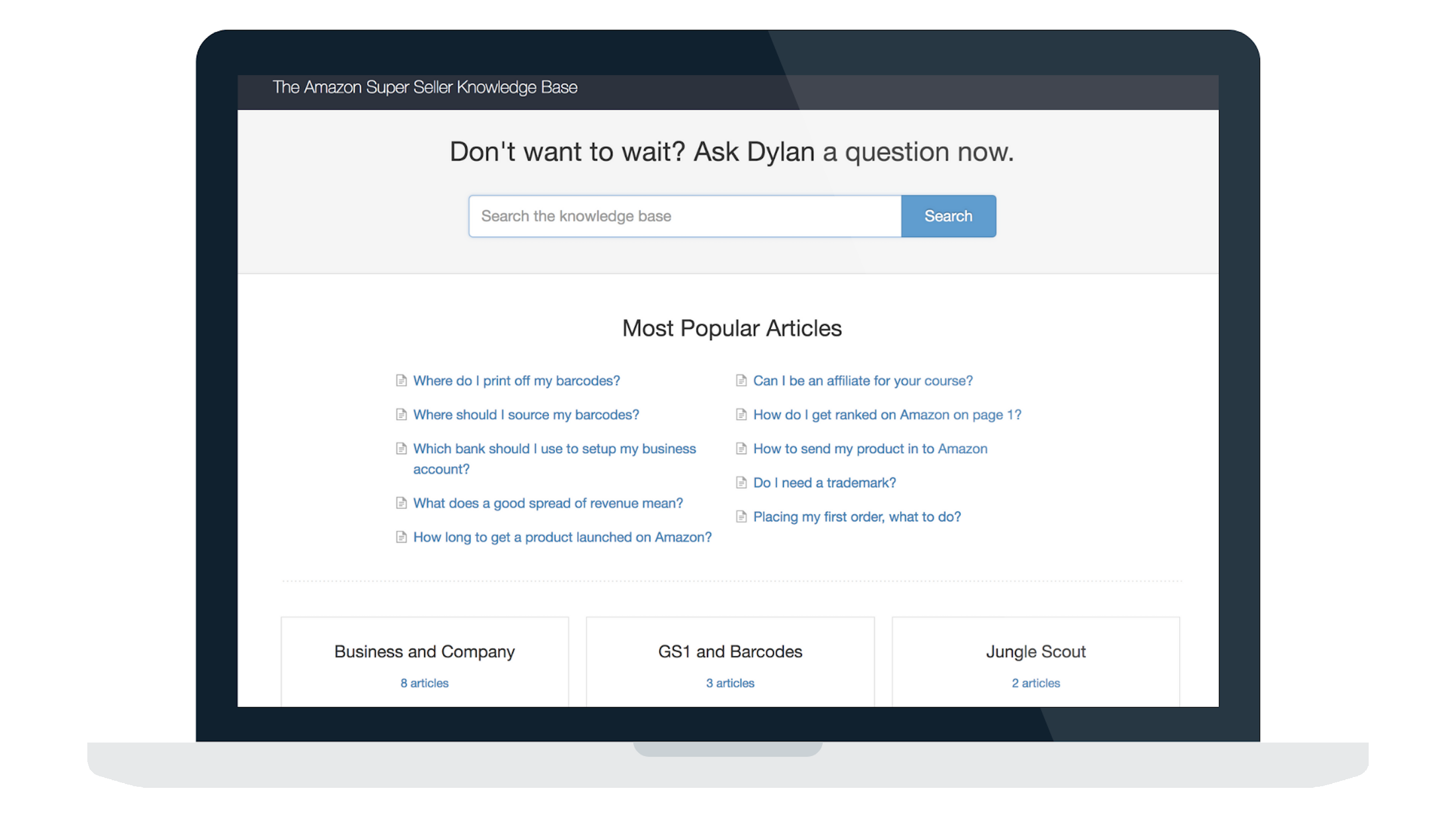Click document icon beside spread of revenue article
This screenshot has width=1456, height=819.
click(401, 502)
